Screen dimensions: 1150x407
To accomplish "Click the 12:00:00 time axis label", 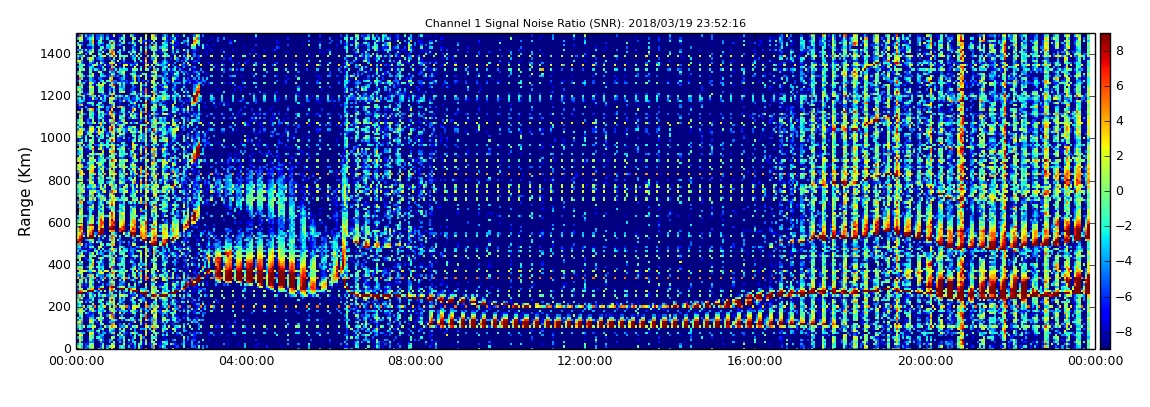I will click(586, 361).
